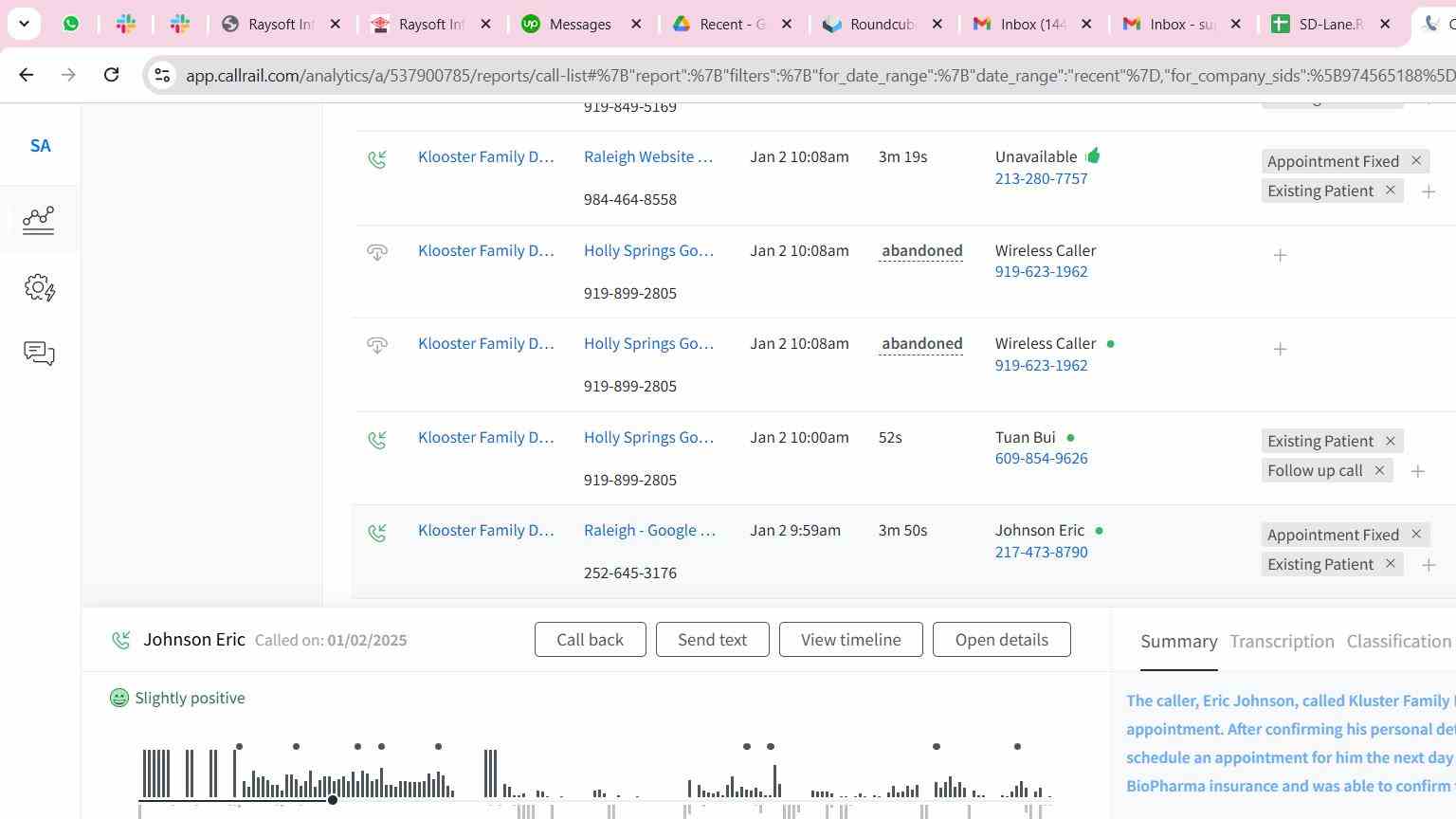Click abandoned call icon for first 919-623-1962 row
This screenshot has width=1456, height=819.
[377, 252]
